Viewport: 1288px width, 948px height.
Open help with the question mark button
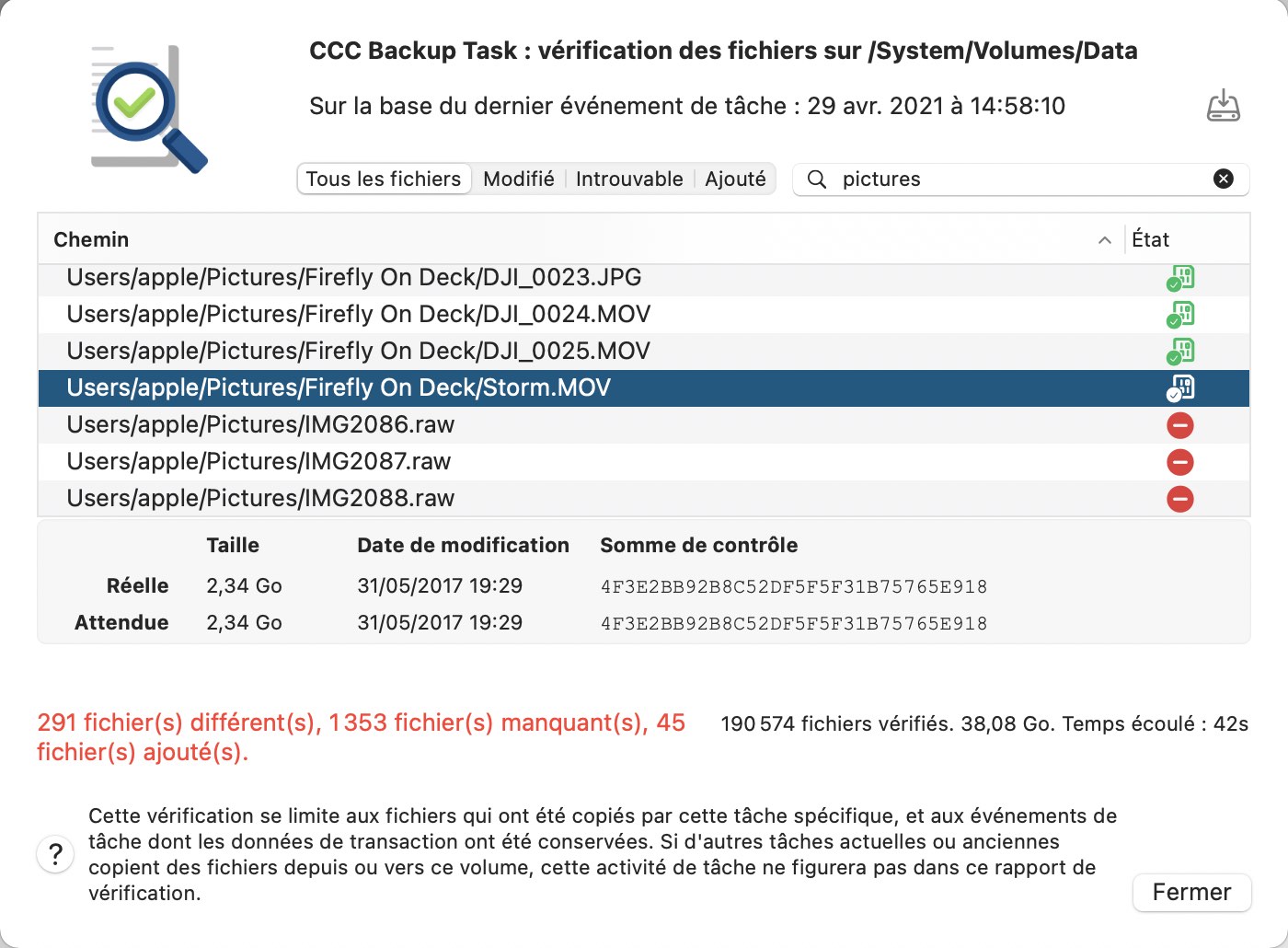55,854
